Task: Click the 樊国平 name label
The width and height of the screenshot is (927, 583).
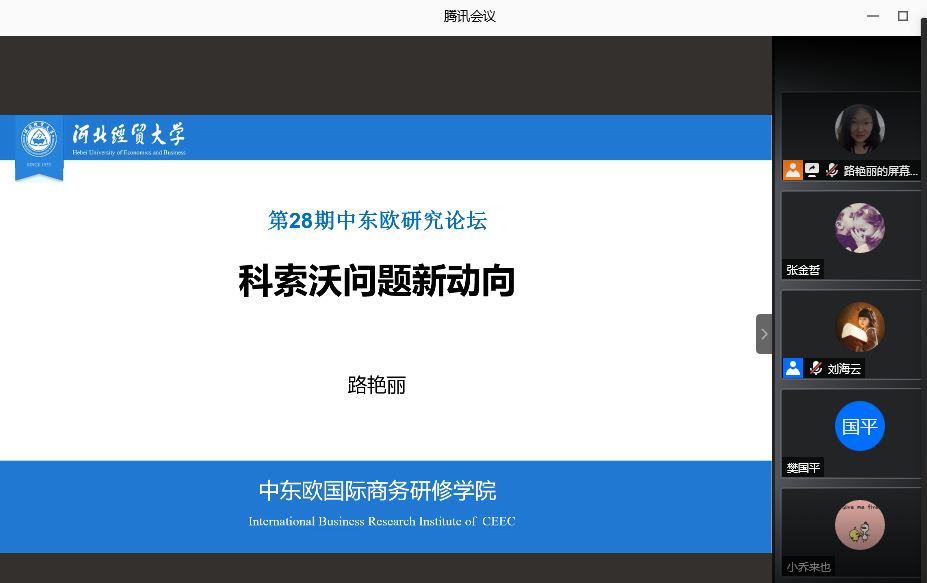Action: [x=803, y=467]
